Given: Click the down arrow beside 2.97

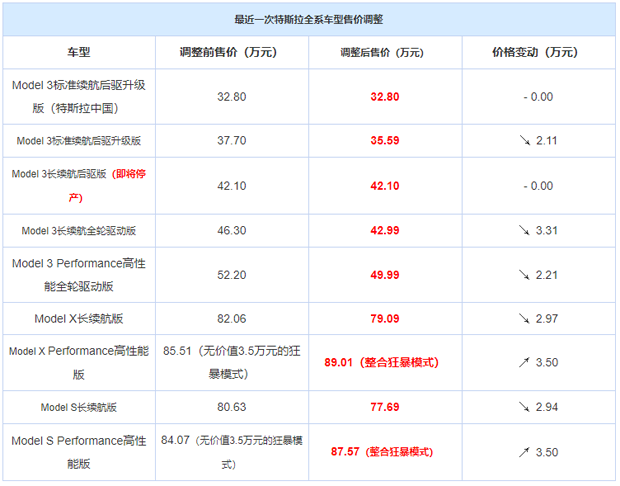Looking at the screenshot, I should click(x=524, y=318).
